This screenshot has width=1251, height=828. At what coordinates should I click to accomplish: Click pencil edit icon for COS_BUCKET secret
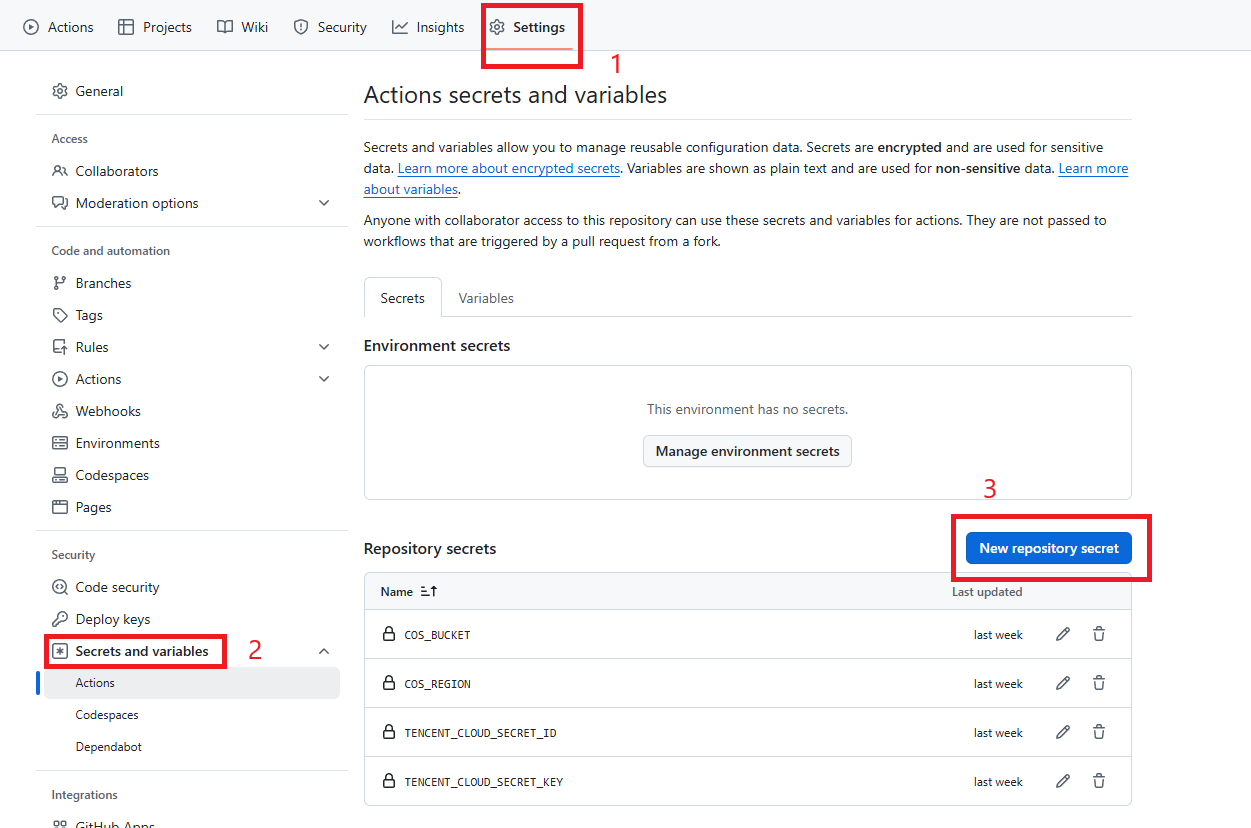click(x=1063, y=634)
